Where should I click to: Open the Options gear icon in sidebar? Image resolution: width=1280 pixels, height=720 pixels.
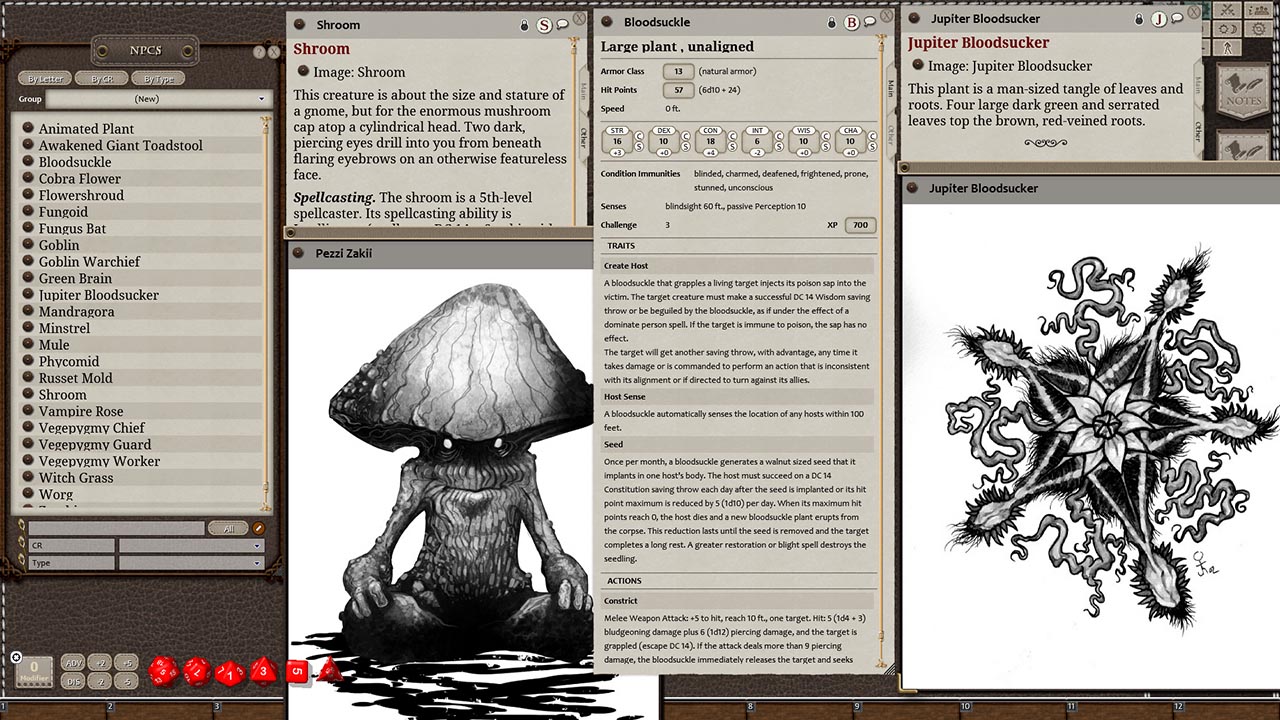click(1258, 29)
